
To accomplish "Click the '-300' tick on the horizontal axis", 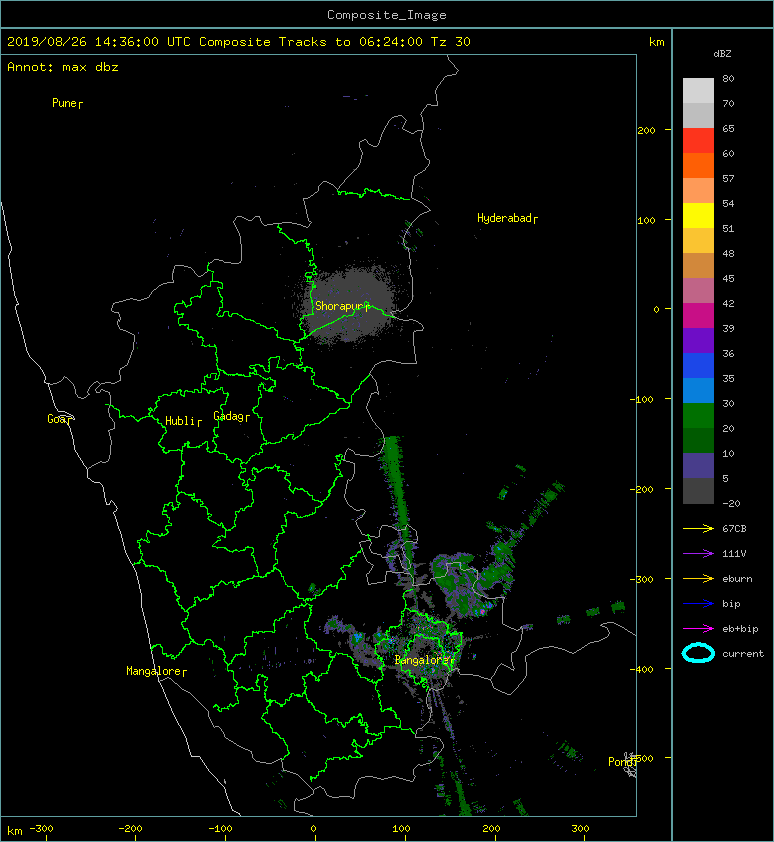I will pyautogui.click(x=41, y=829).
